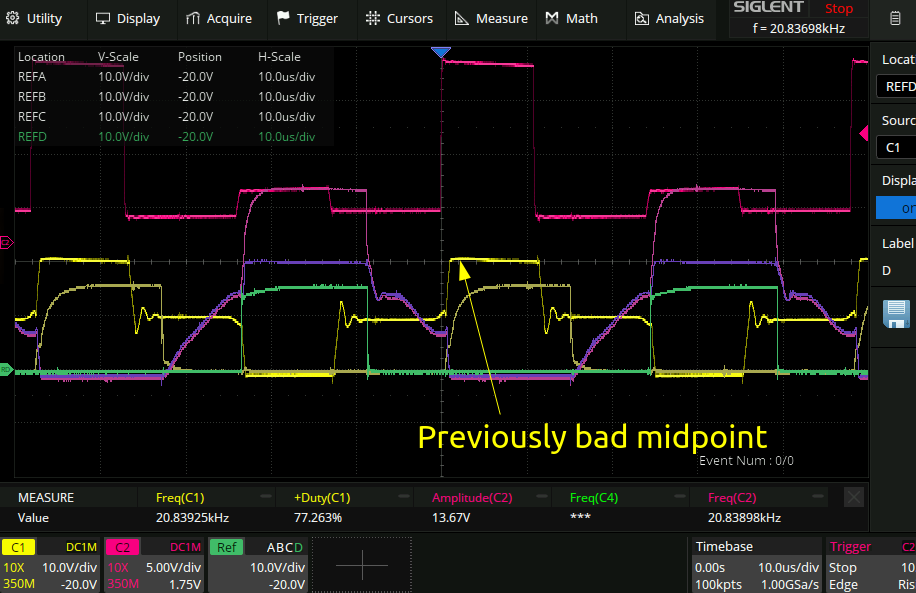This screenshot has width=916, height=593.
Task: Open the Ref ABCD descriptor box
Action: (x=259, y=565)
